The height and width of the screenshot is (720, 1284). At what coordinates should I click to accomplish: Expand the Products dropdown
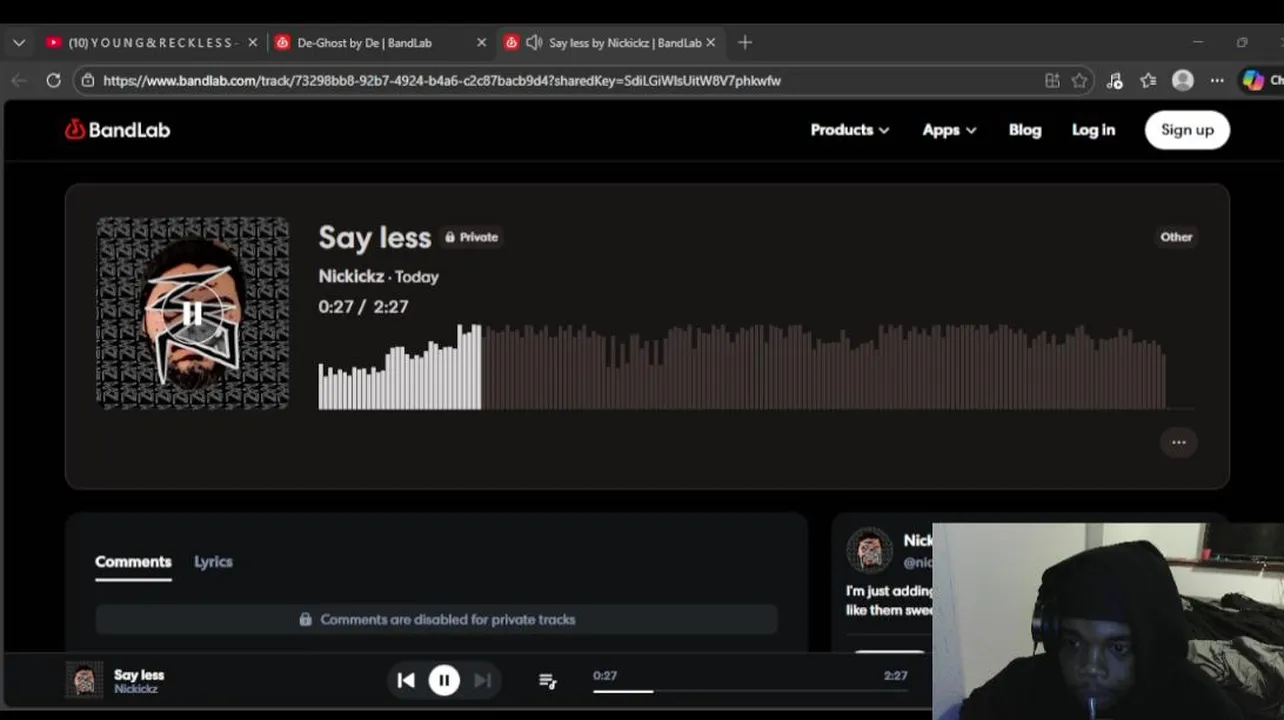pos(850,130)
